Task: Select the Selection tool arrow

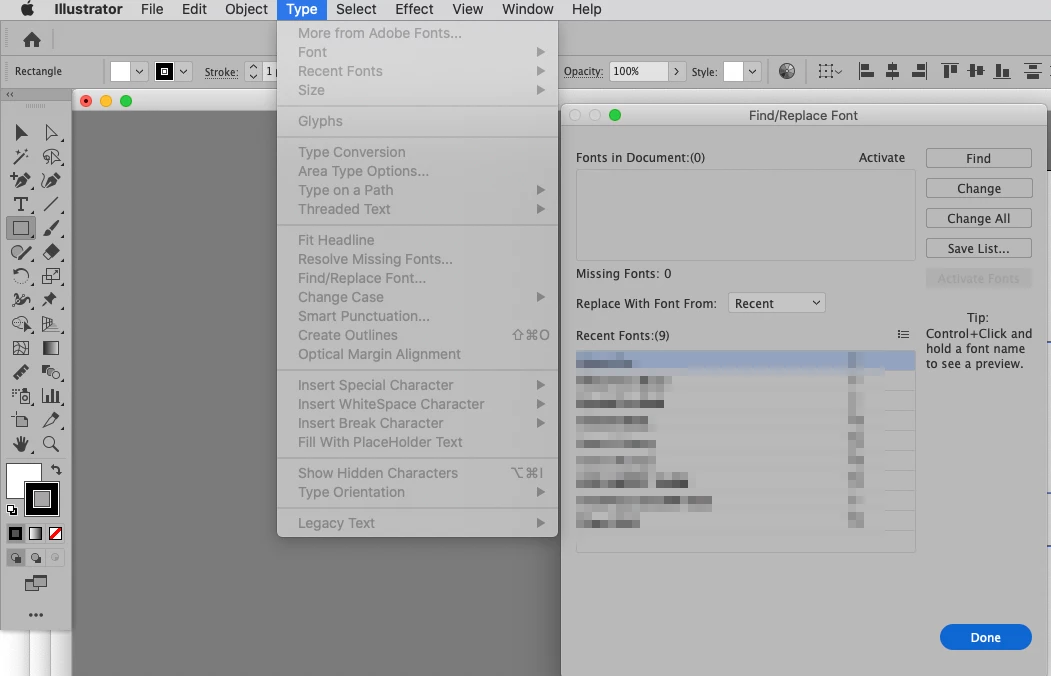Action: pos(21,133)
